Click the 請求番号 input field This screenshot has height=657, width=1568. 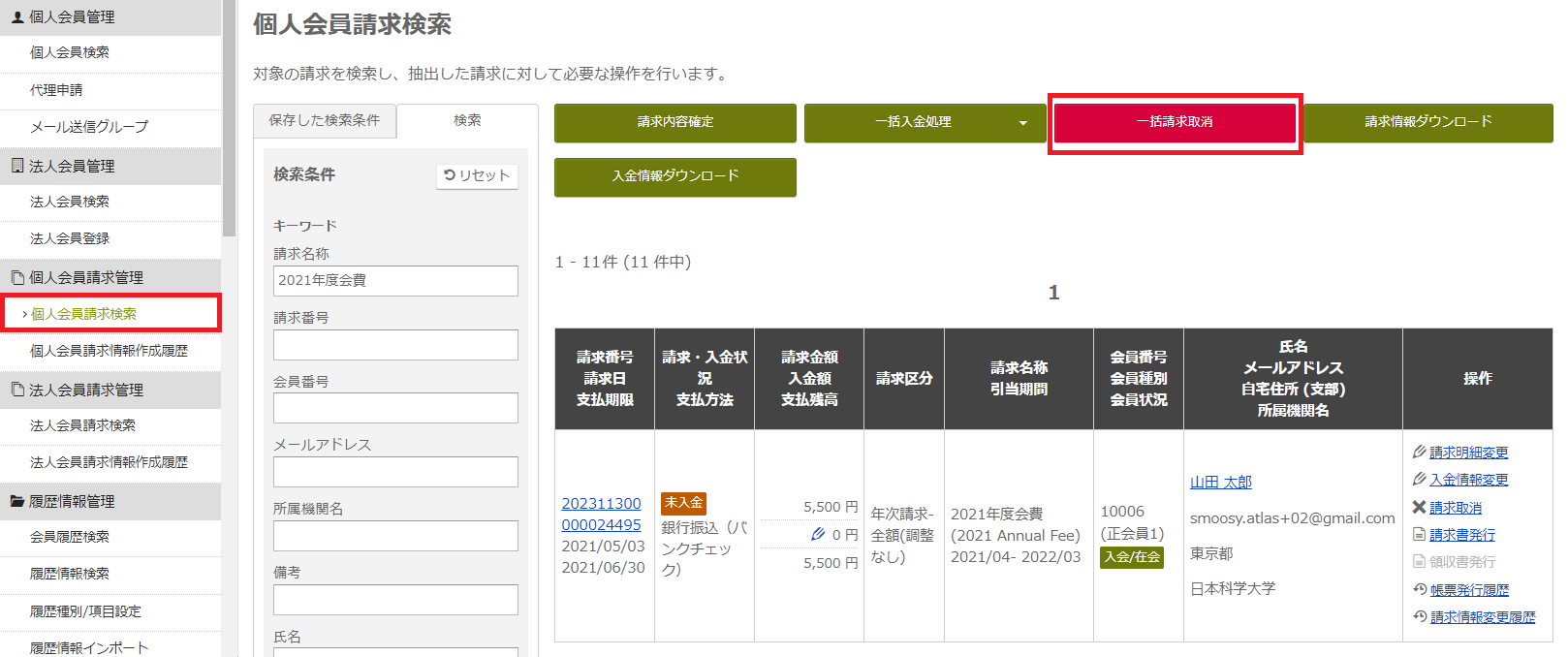395,345
